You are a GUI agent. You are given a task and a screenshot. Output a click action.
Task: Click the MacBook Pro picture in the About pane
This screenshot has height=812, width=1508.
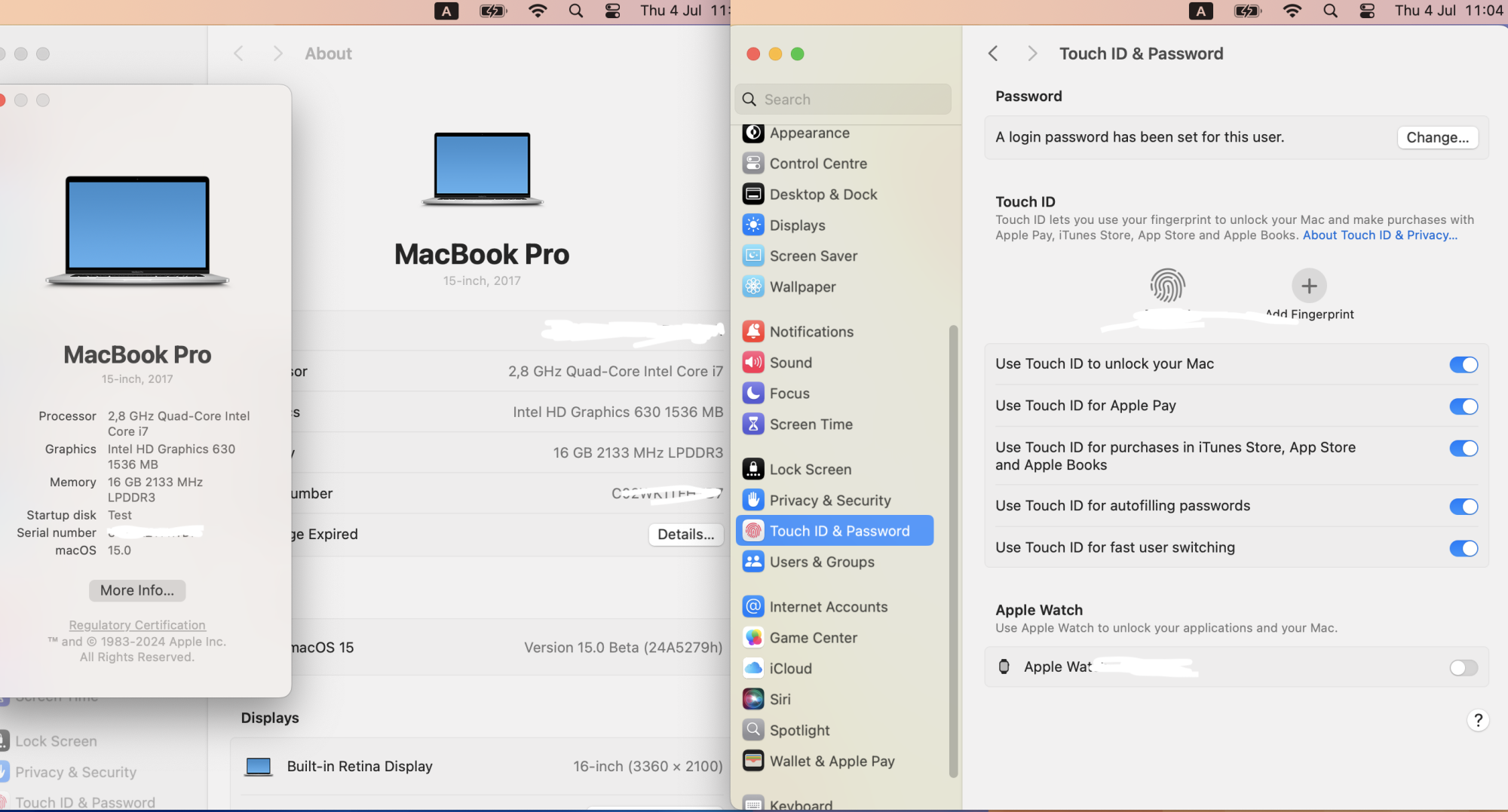[x=483, y=169]
